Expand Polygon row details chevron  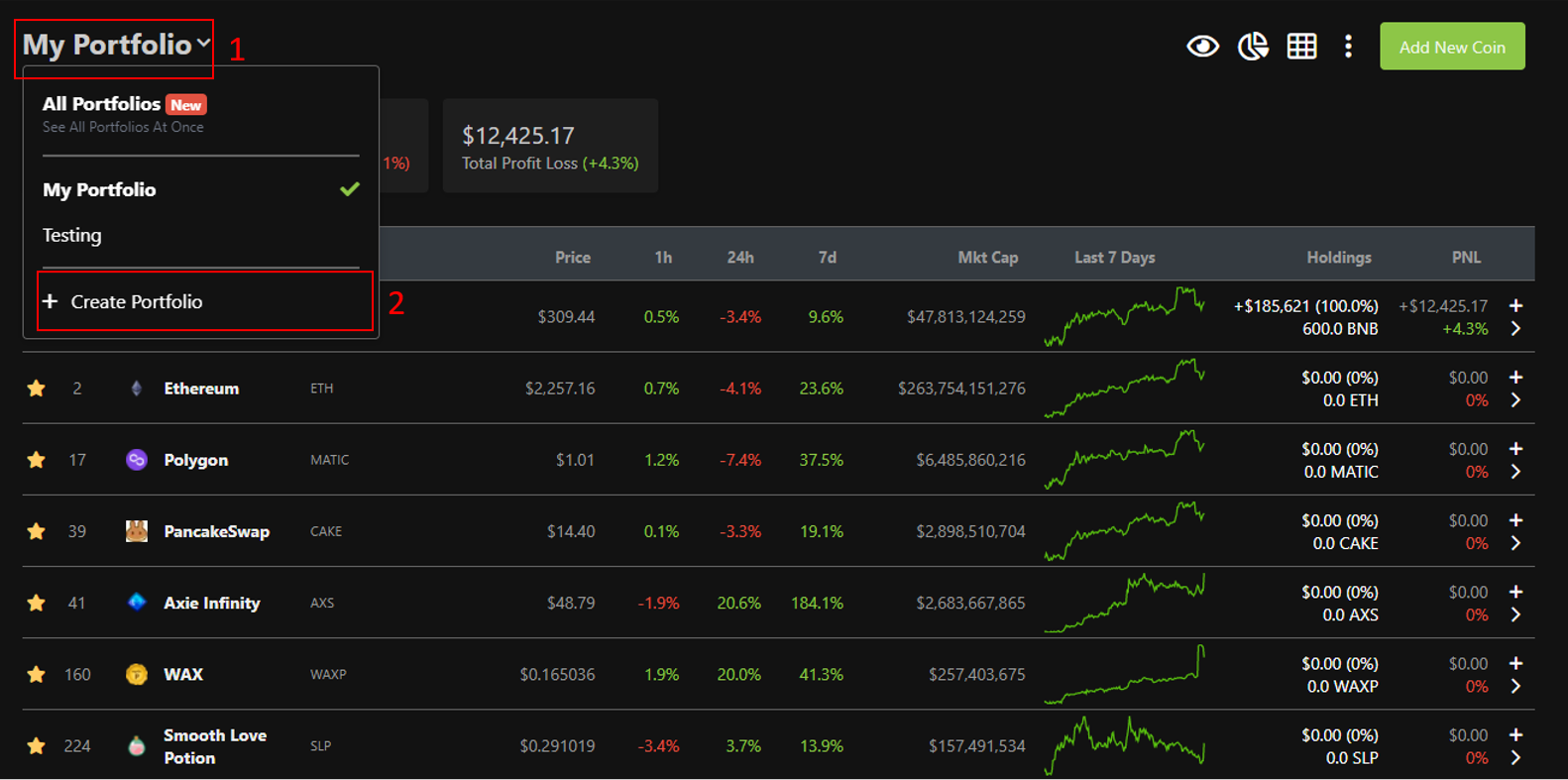click(x=1515, y=471)
